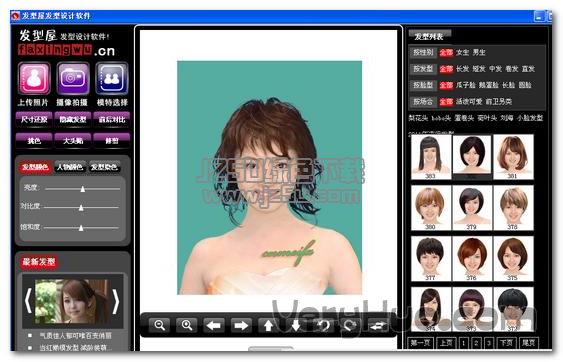Rotate hairstyle clockwise
Viewport: 563px width, 362px height.
click(350, 325)
